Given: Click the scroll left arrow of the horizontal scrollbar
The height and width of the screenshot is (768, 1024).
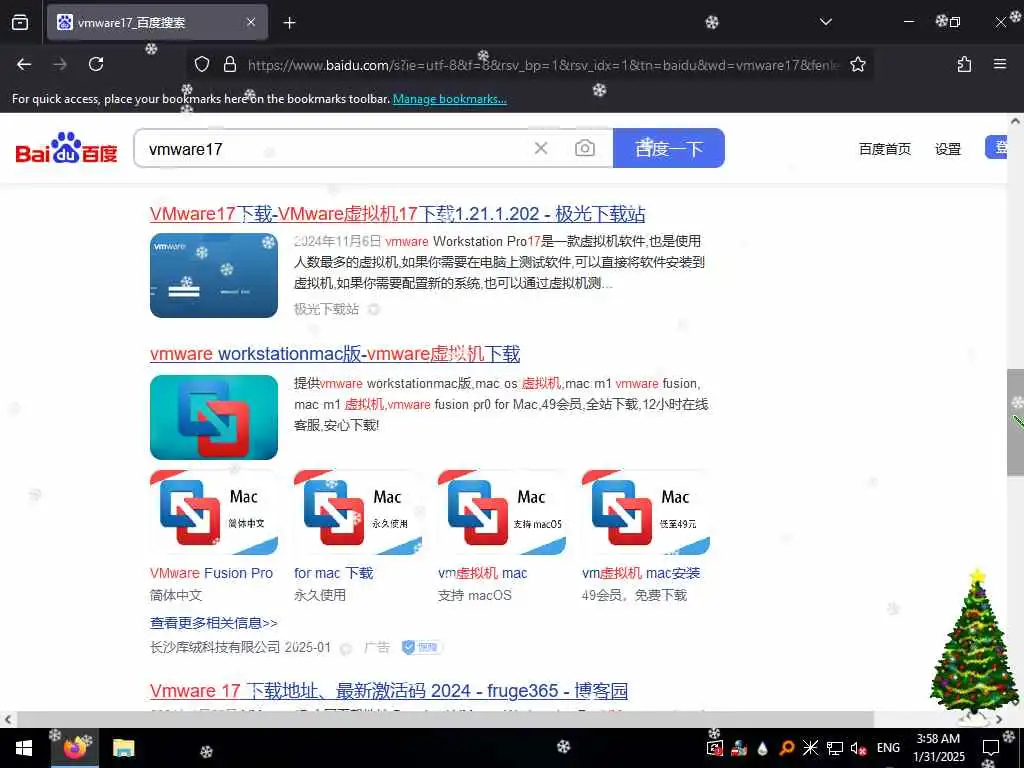Looking at the screenshot, I should [7, 720].
